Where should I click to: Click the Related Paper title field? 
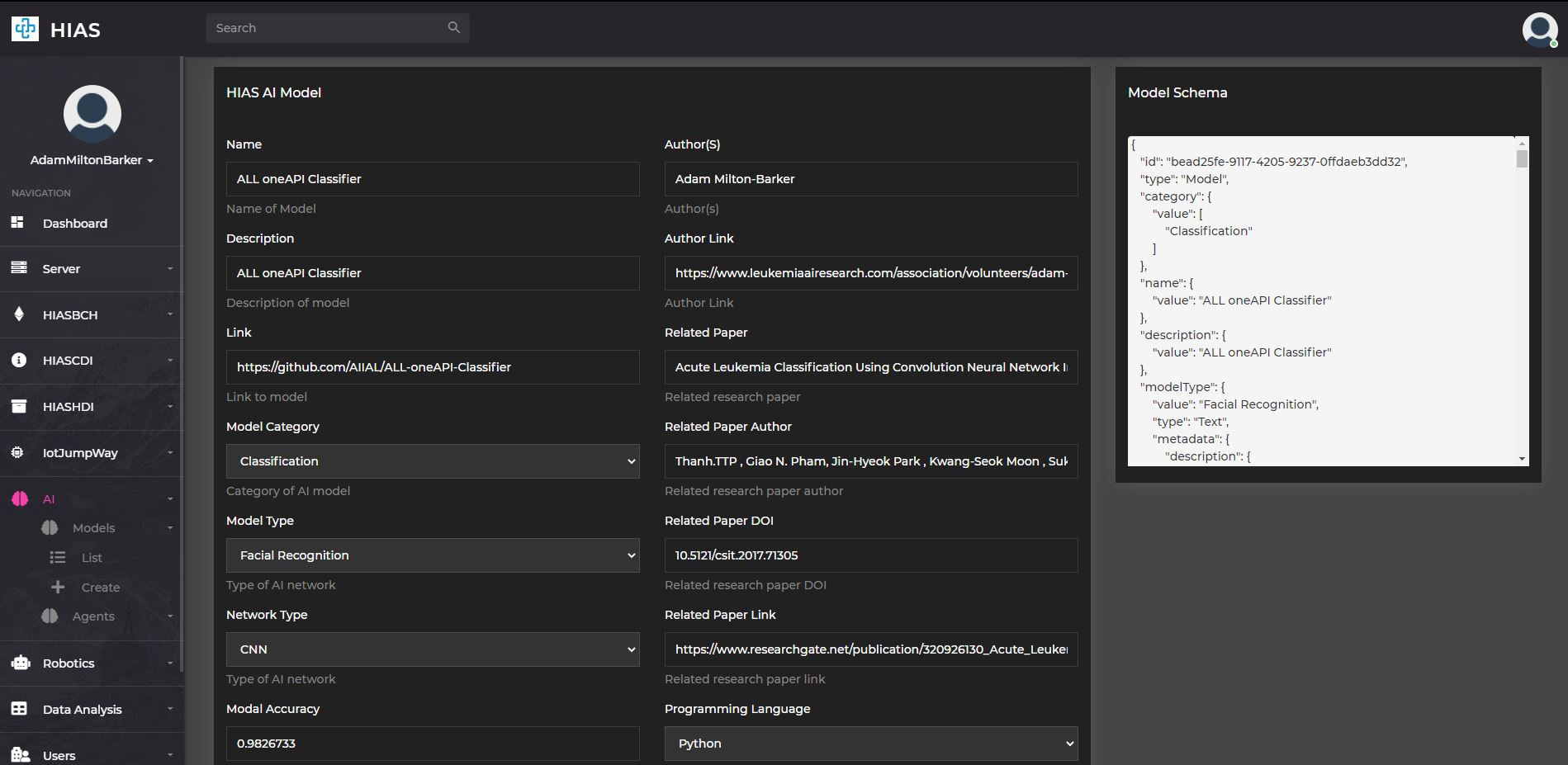(x=871, y=367)
